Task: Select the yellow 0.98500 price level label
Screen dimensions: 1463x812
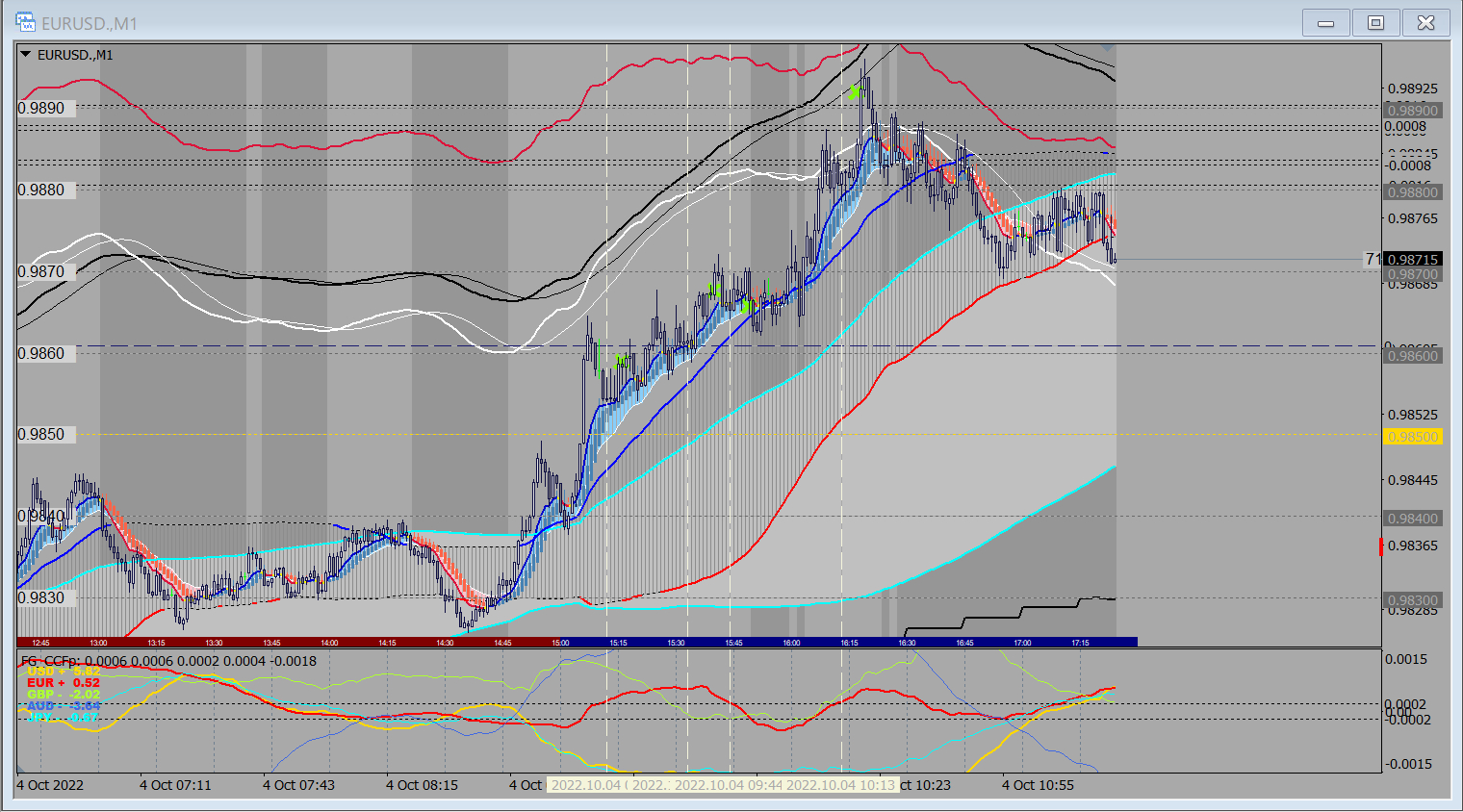Action: point(1412,437)
